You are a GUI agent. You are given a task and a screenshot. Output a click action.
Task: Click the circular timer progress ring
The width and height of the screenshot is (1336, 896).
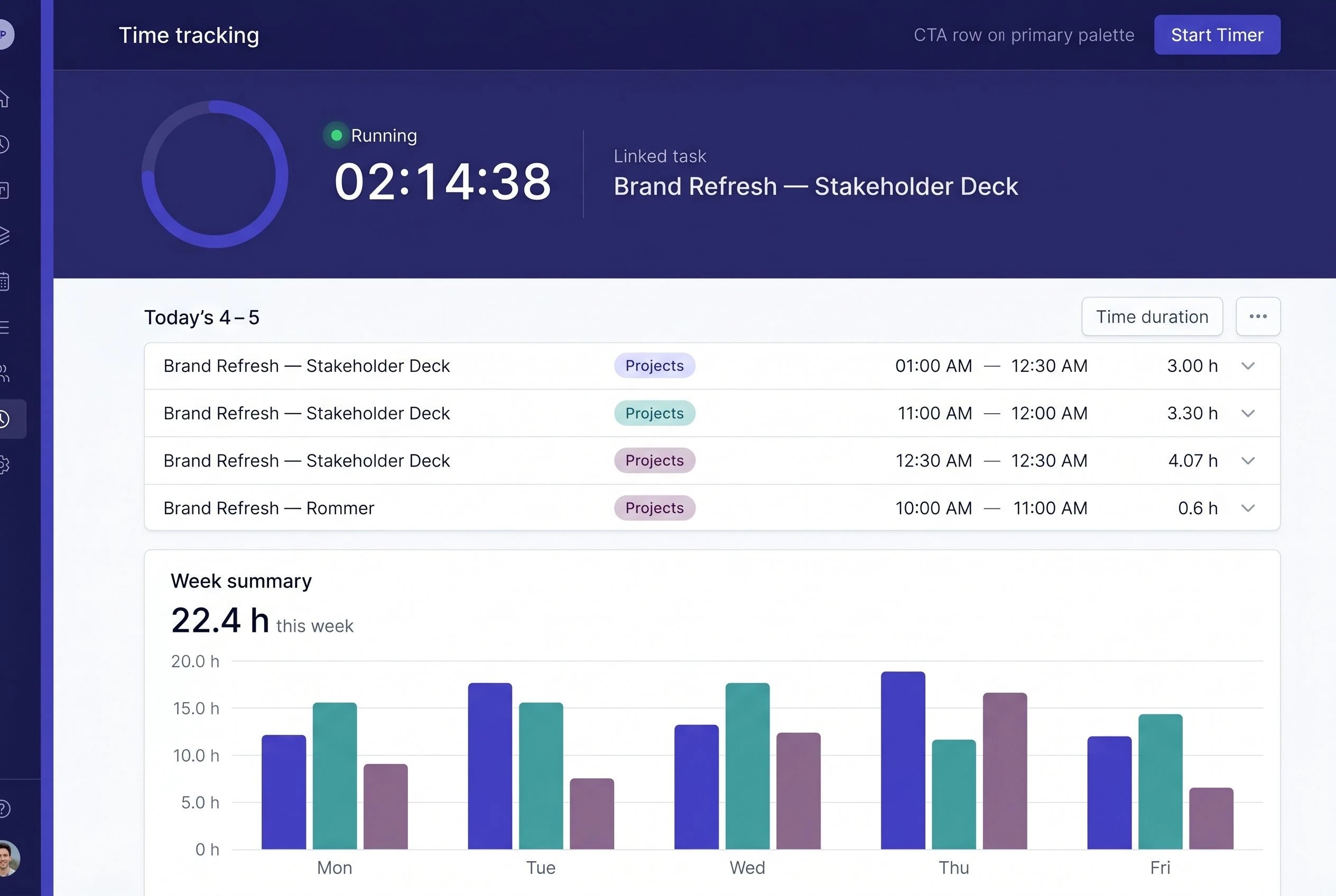coord(215,174)
